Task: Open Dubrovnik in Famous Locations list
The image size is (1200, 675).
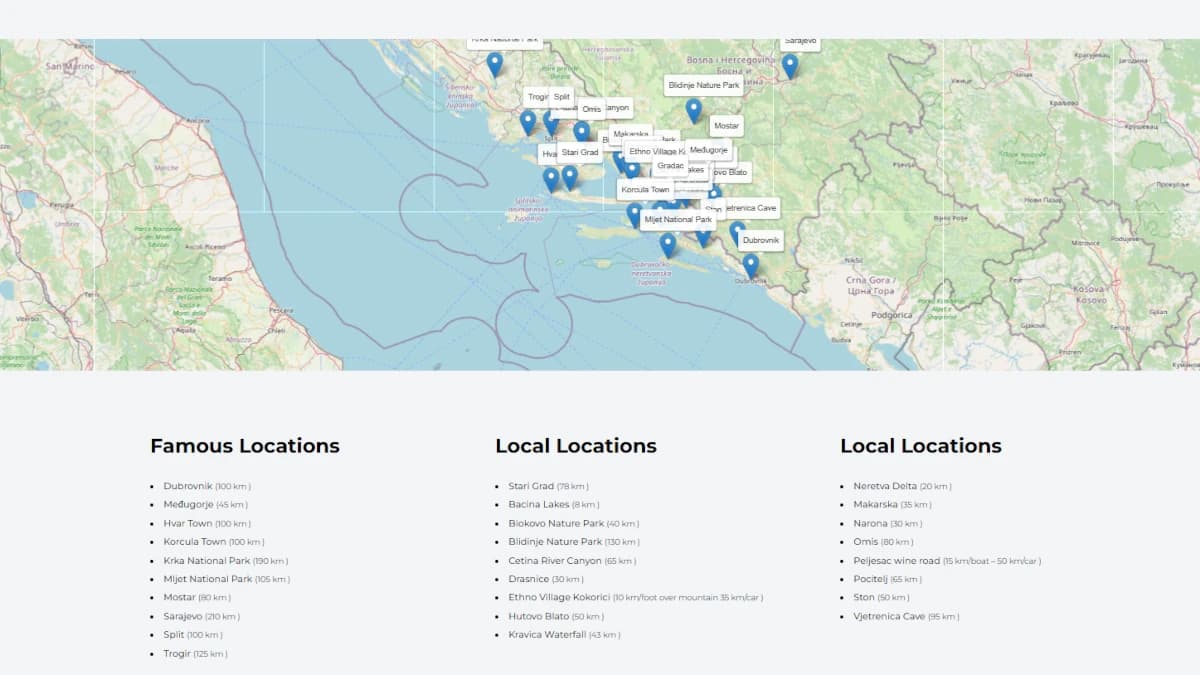Action: [x=188, y=486]
